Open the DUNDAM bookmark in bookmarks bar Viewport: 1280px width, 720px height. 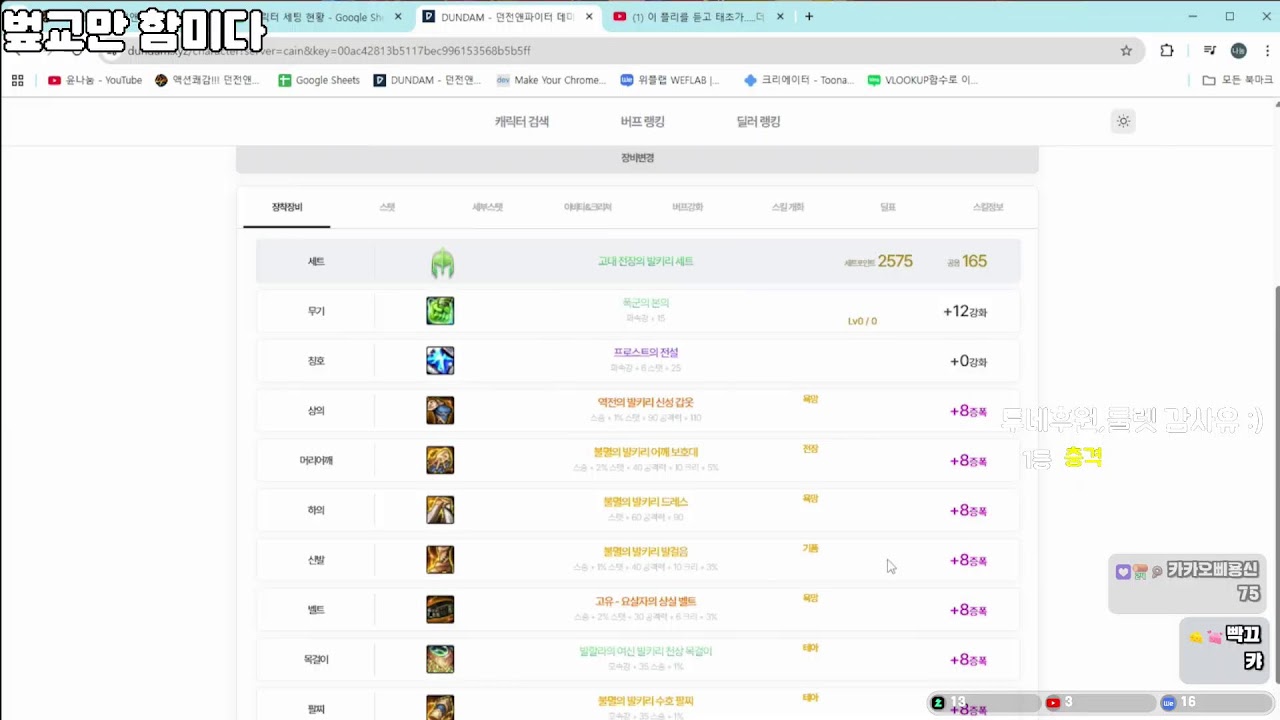[427, 80]
